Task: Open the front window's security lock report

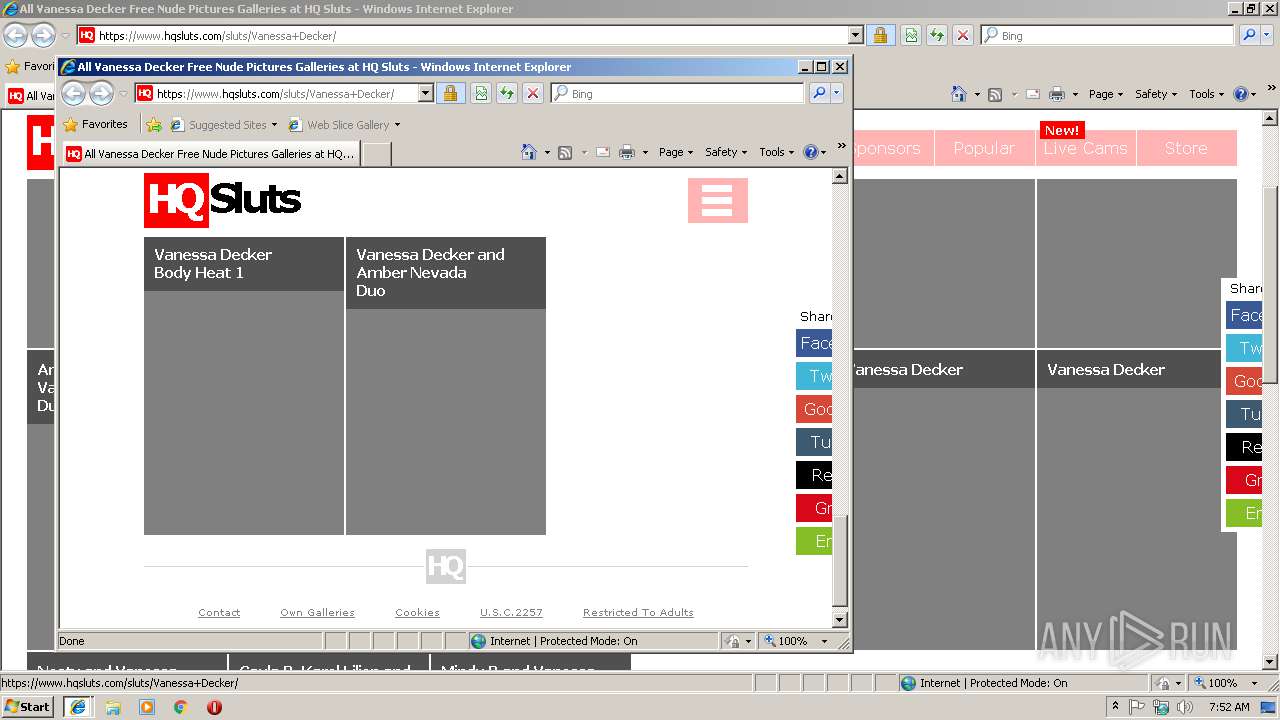Action: click(x=450, y=93)
